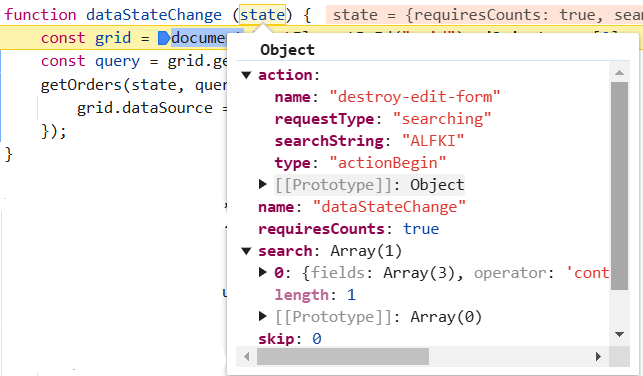Select the name "dataStateChange" property
Image resolution: width=643 pixels, height=376 pixels.
click(x=362, y=207)
